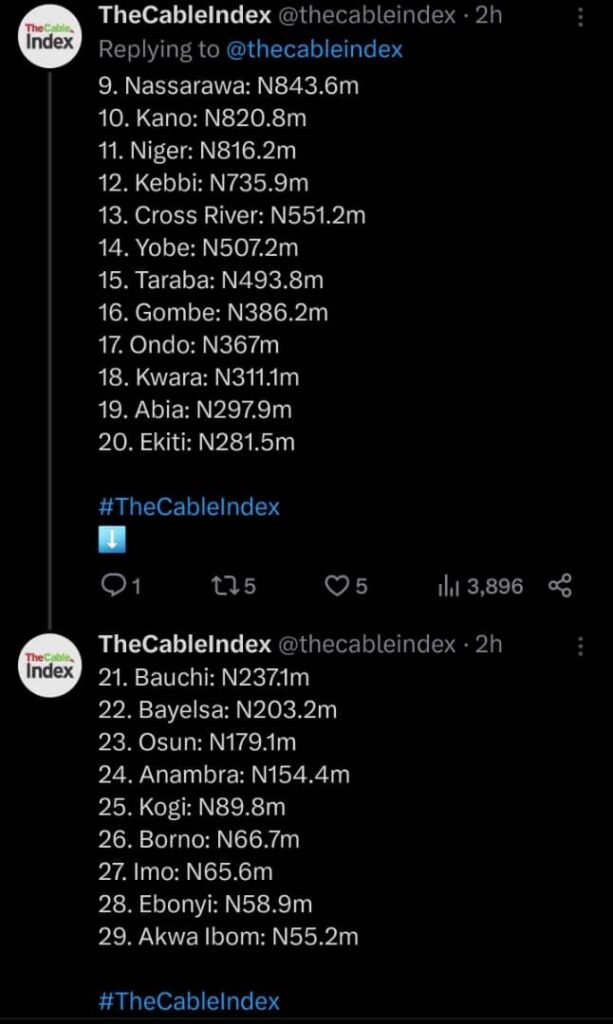613x1024 pixels.
Task: Click the TheCable Index avatar on the first tweet
Action: (x=50, y=44)
